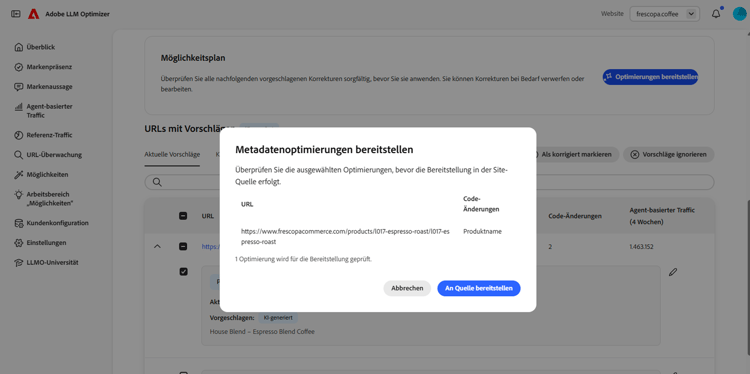The width and height of the screenshot is (750, 374).
Task: Click the Markenaussage chat icon
Action: tap(19, 87)
